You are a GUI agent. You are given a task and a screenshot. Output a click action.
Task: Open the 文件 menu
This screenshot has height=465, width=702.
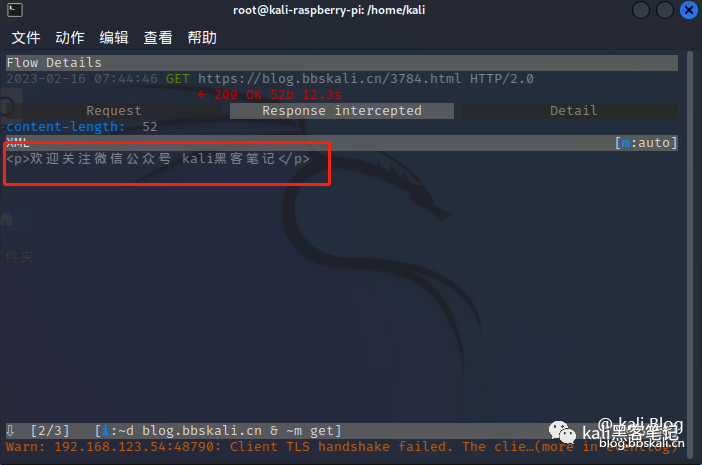point(26,38)
